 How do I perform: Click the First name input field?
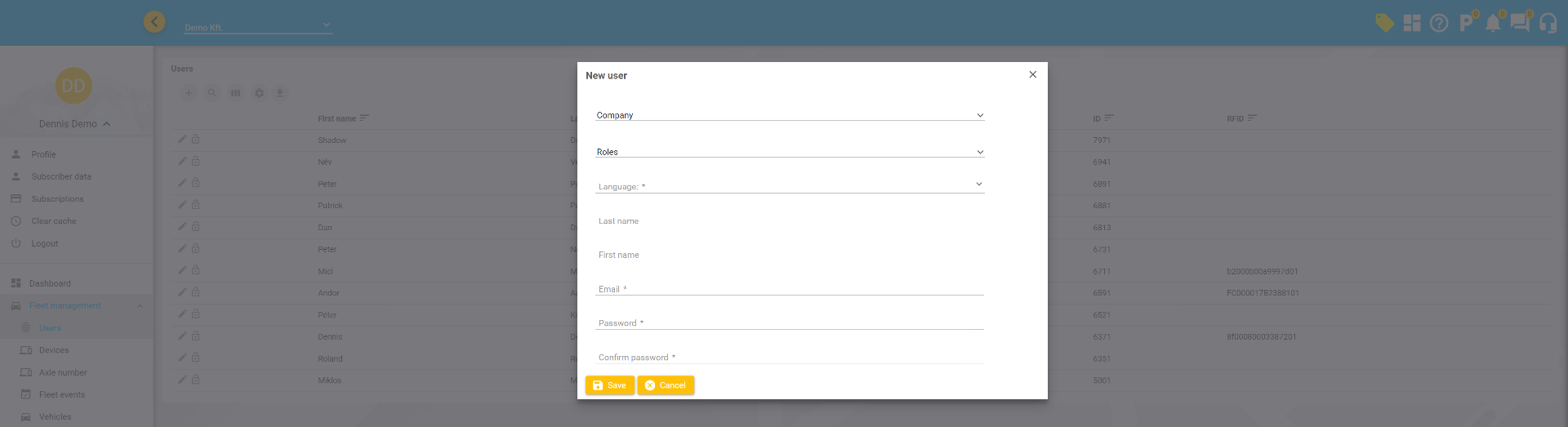(x=790, y=255)
